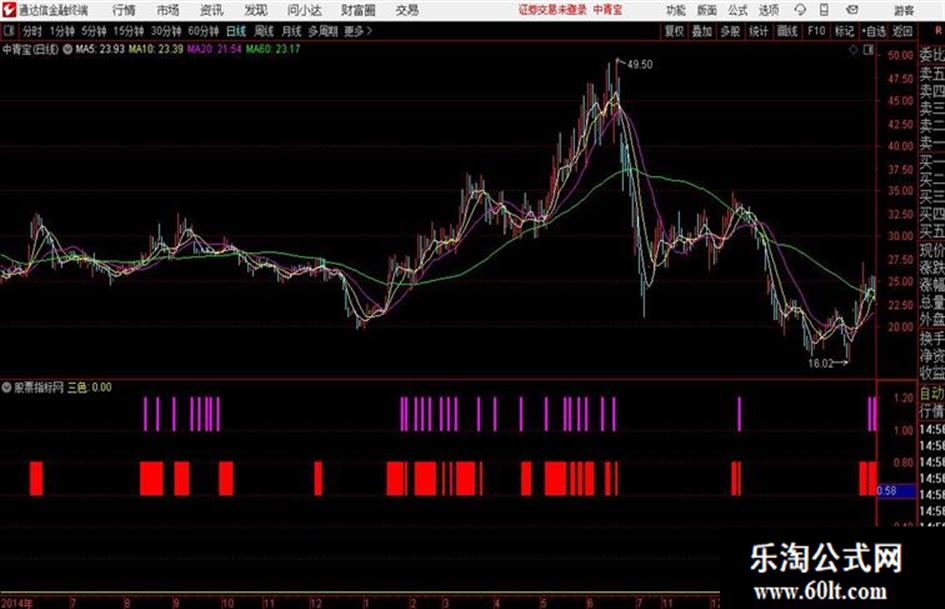Click the 统计 statistics button
Screen dimensions: 945x609
pos(759,31)
